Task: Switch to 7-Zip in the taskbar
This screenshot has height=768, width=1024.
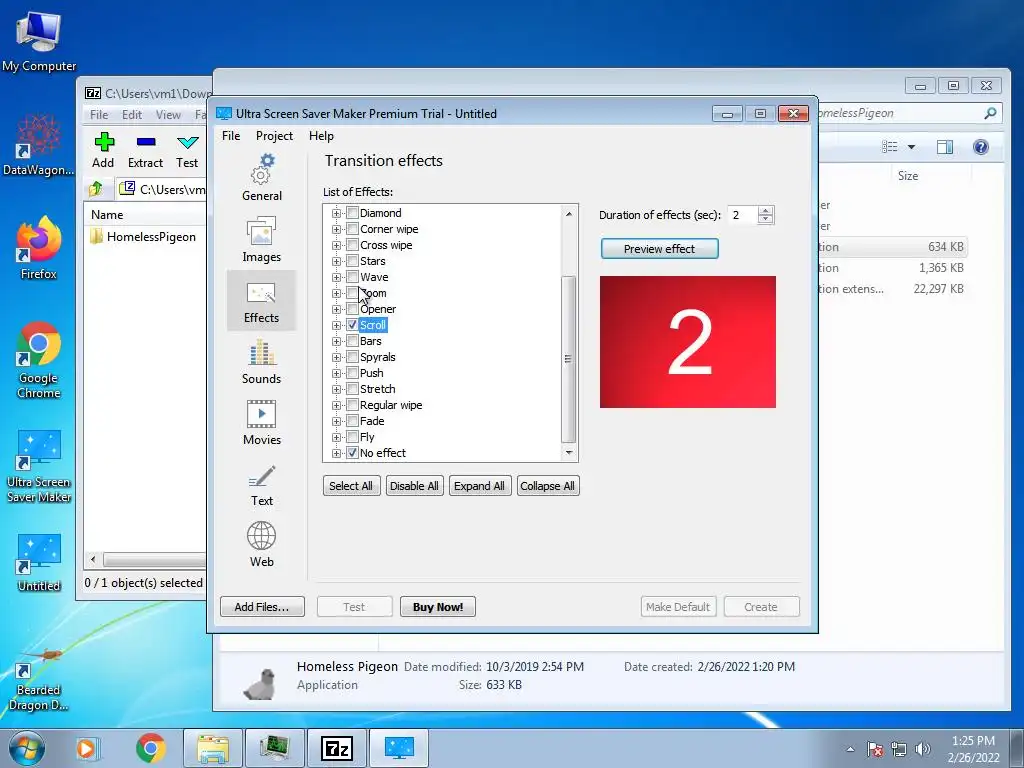Action: 337,748
